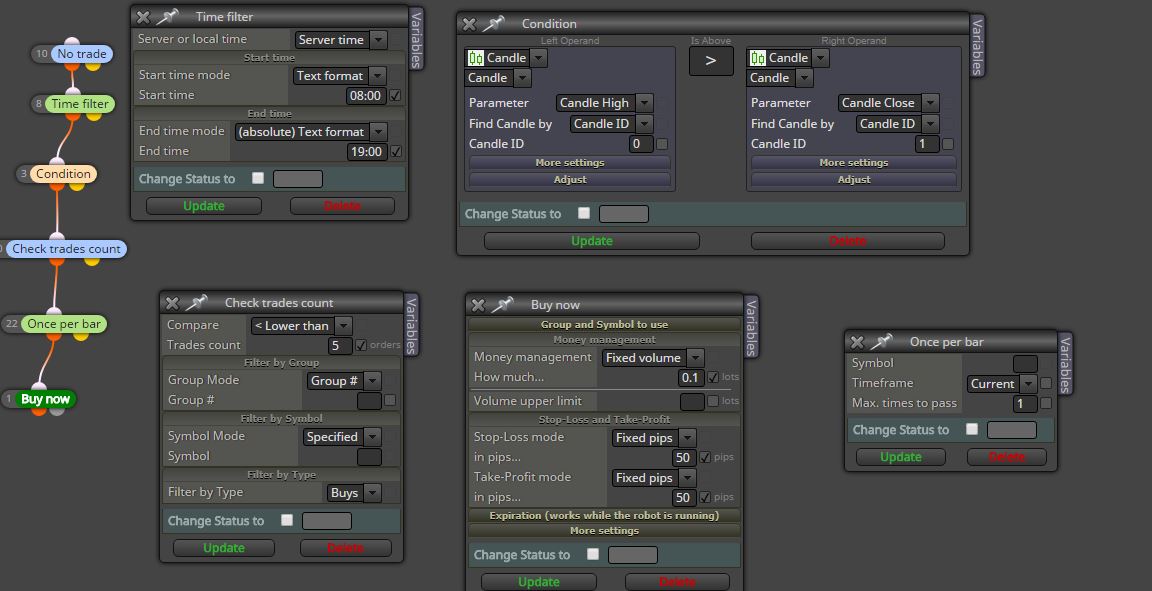Update the Time filter block
This screenshot has height=591, width=1152.
click(204, 206)
